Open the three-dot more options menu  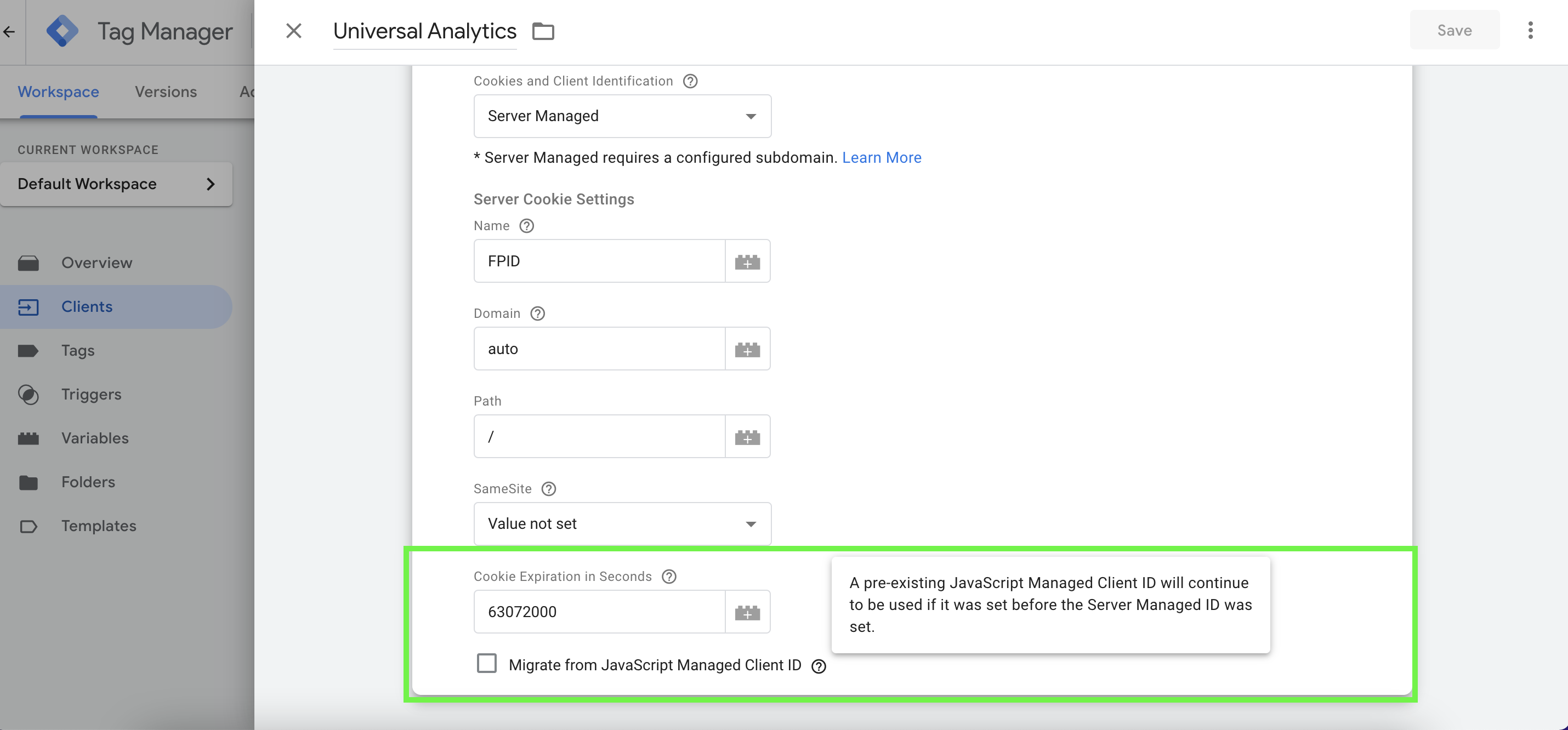tap(1530, 31)
